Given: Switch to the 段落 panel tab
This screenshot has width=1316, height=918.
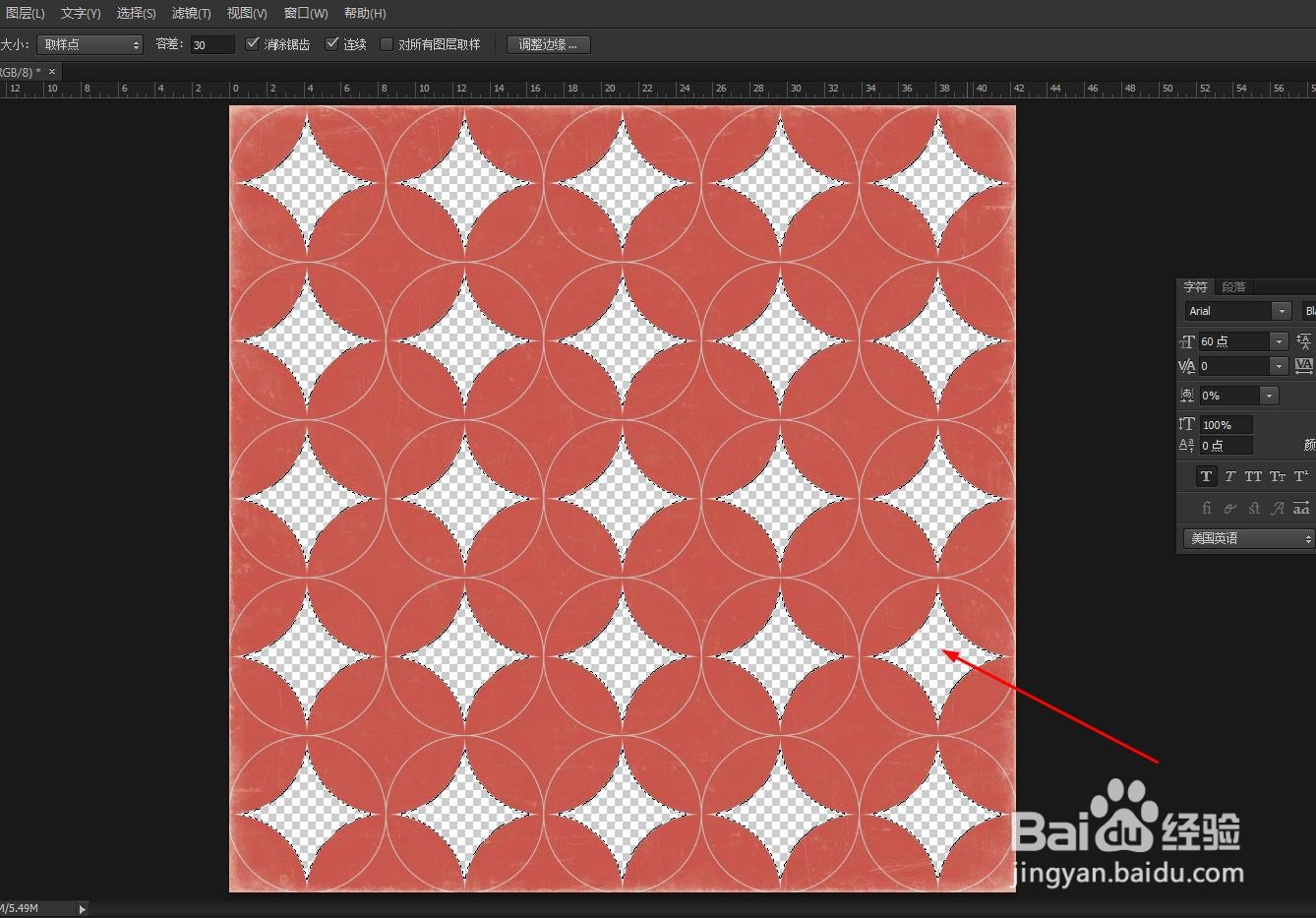Looking at the screenshot, I should pyautogui.click(x=1233, y=286).
